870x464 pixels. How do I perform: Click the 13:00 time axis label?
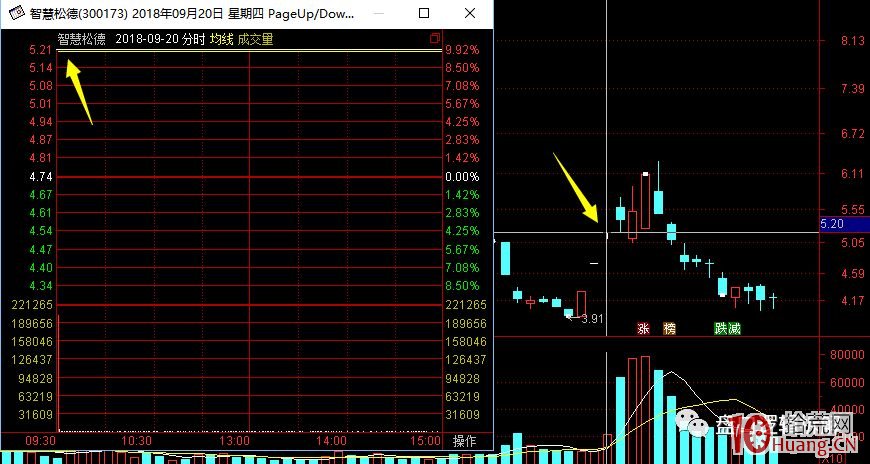pos(235,441)
